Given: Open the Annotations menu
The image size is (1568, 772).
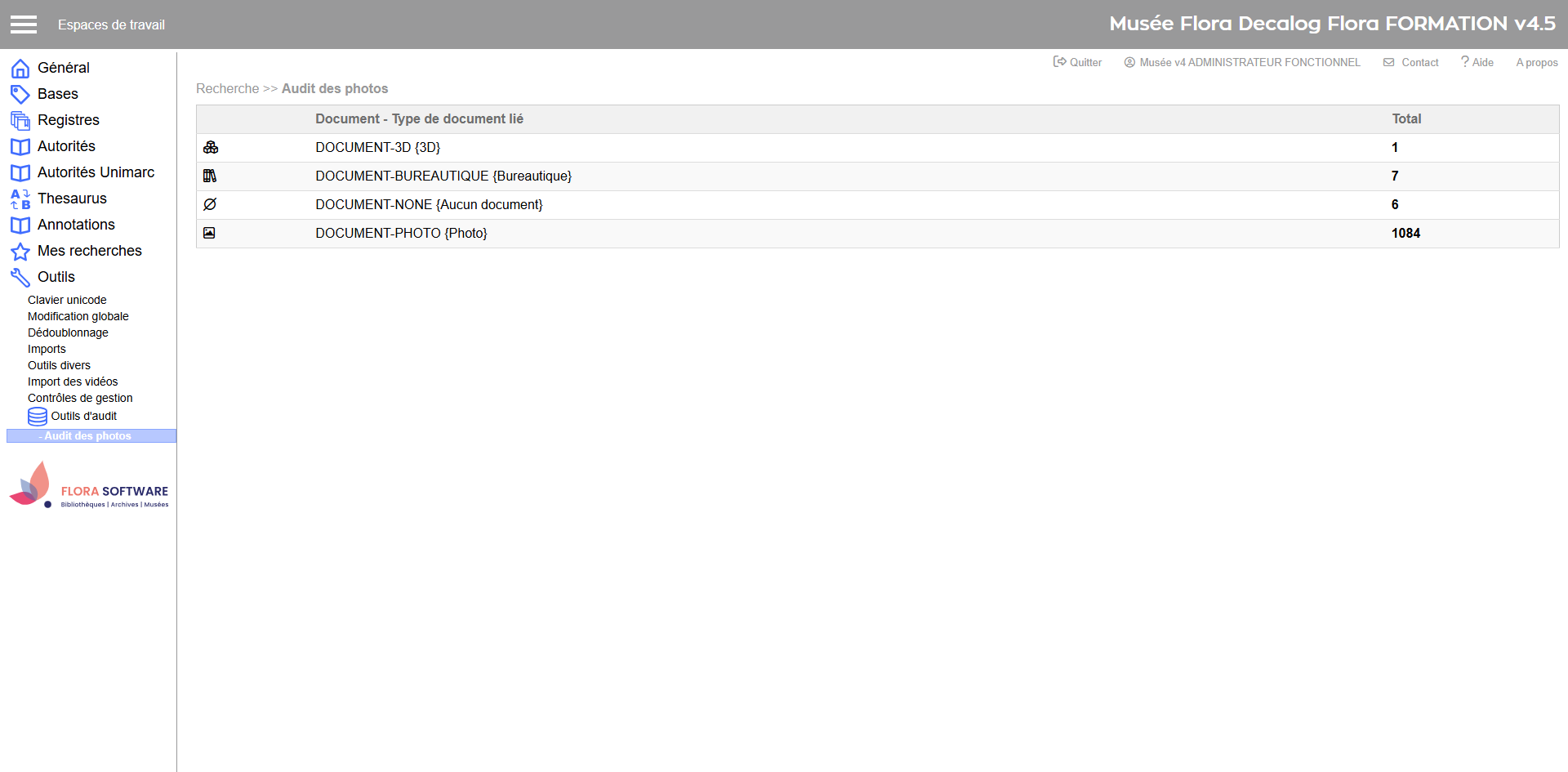Looking at the screenshot, I should click(x=76, y=225).
